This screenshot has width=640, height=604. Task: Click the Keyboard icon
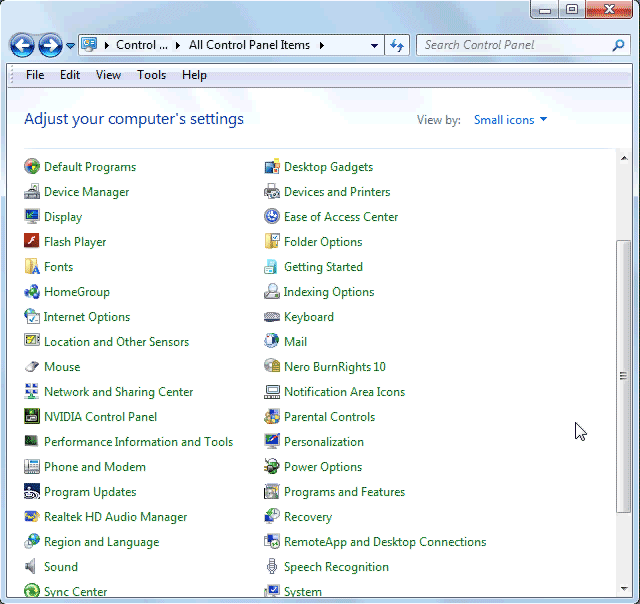coord(272,316)
